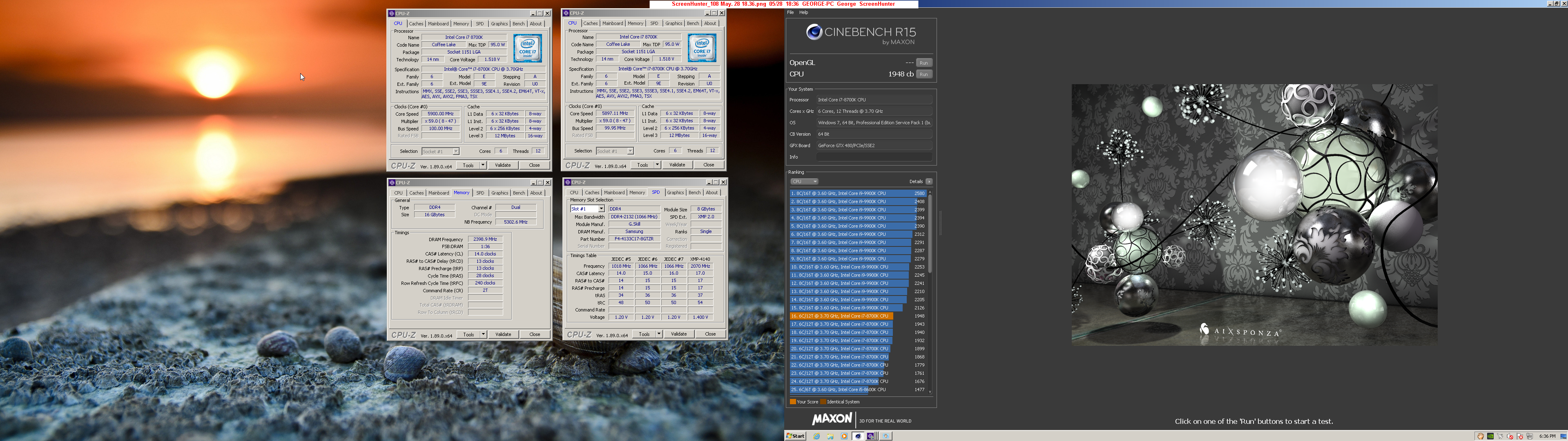Expand Tools arrow in 5900.00 MHz CPU-Z window
Image resolution: width=1568 pixels, height=441 pixels.
pyautogui.click(x=483, y=165)
